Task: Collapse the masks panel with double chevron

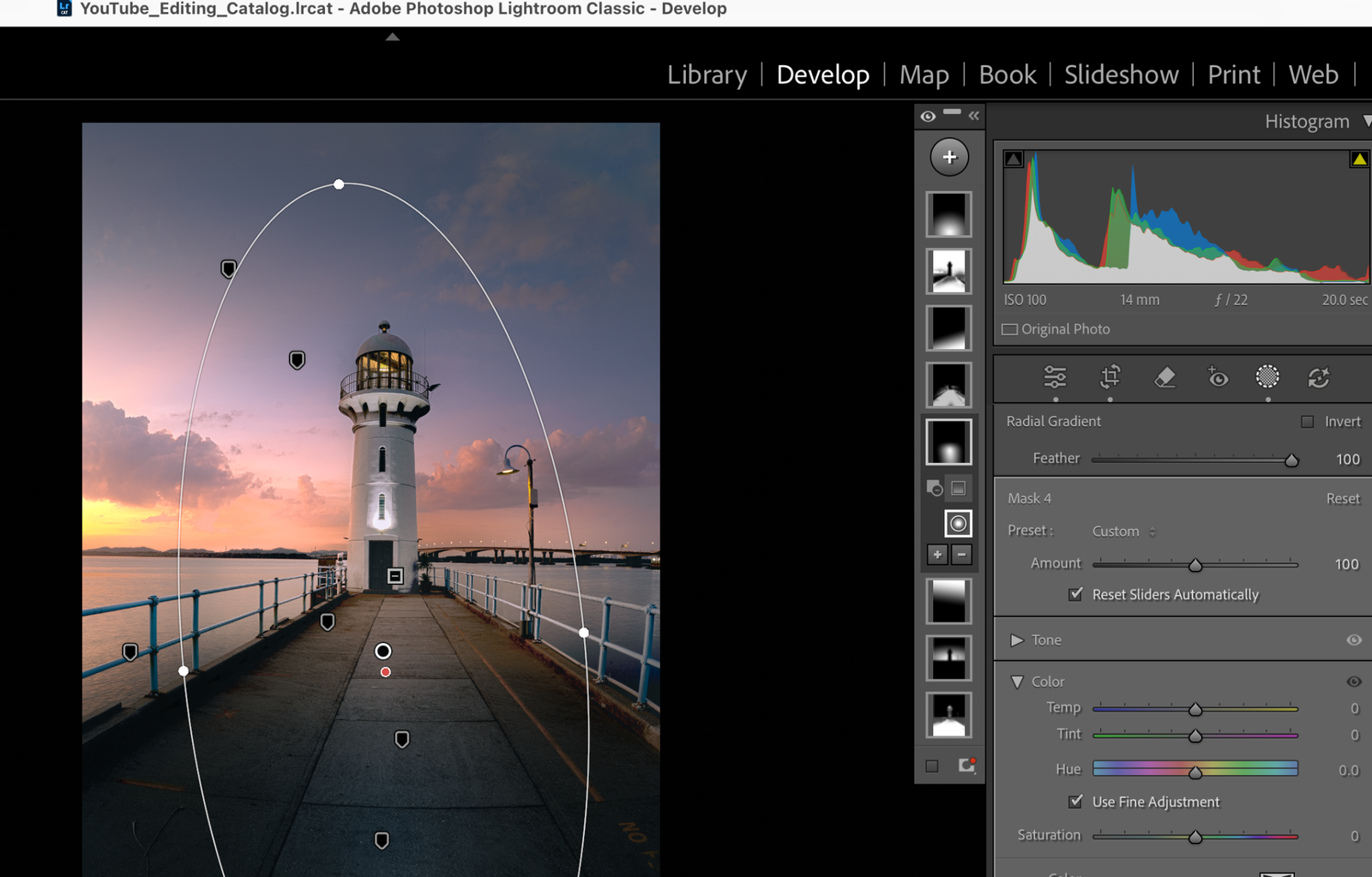Action: [974, 116]
